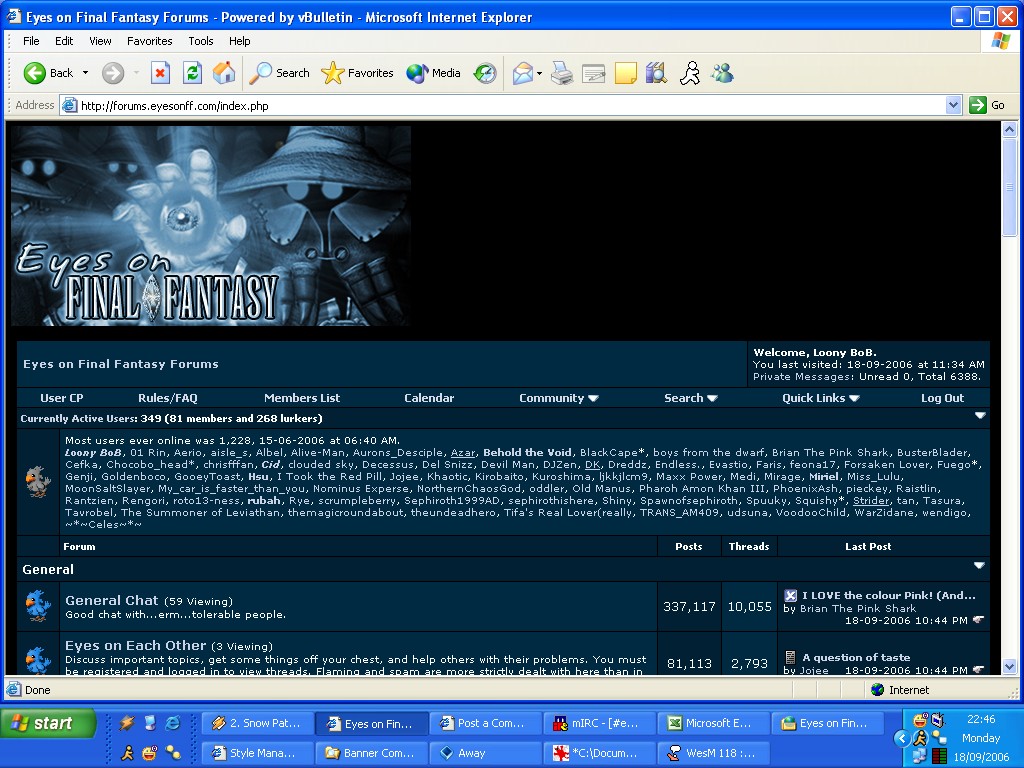Open Windows Messenger people icon
This screenshot has width=1024, height=768.
click(722, 72)
